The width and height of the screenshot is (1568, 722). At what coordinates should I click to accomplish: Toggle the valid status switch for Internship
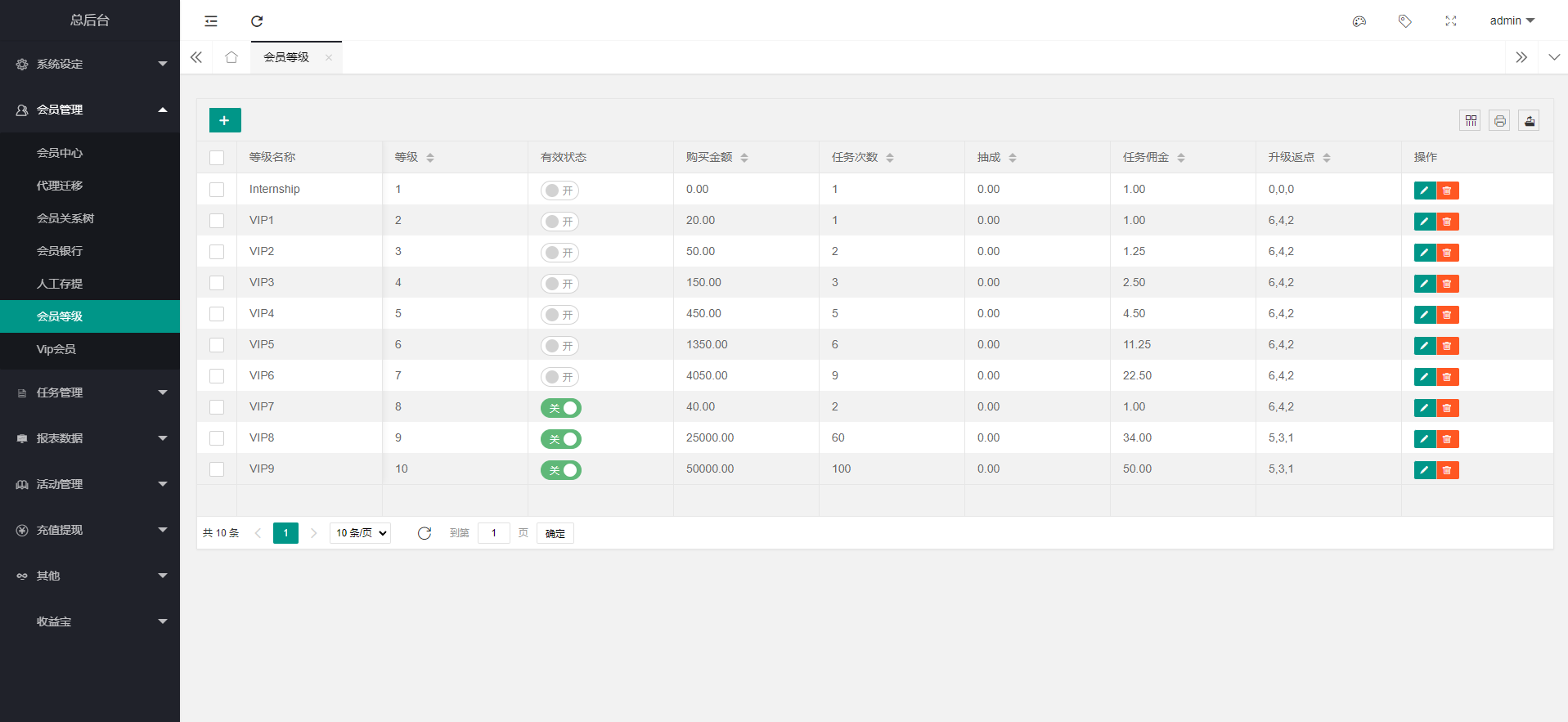coord(559,191)
